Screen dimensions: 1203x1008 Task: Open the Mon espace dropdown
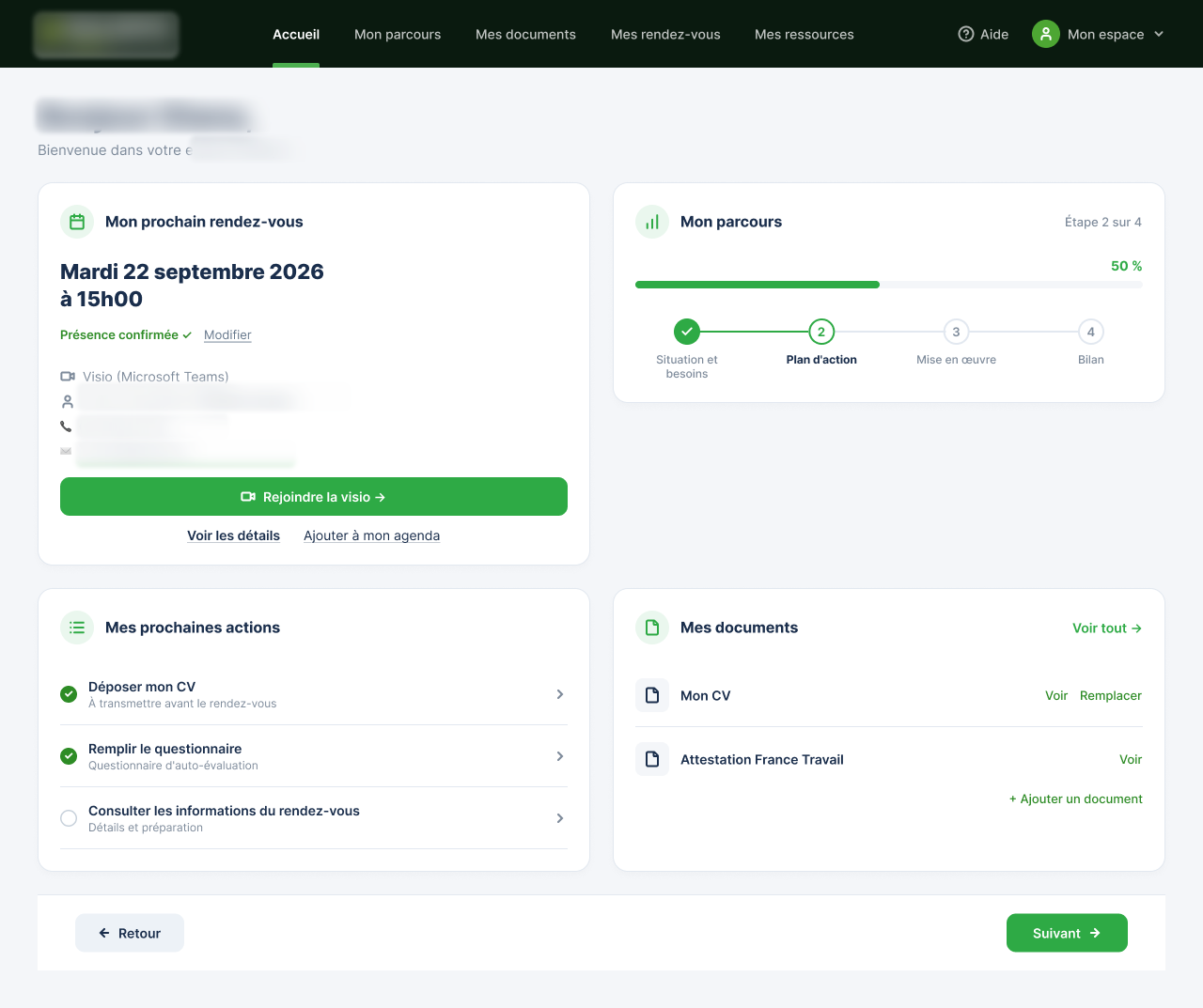click(x=1099, y=34)
